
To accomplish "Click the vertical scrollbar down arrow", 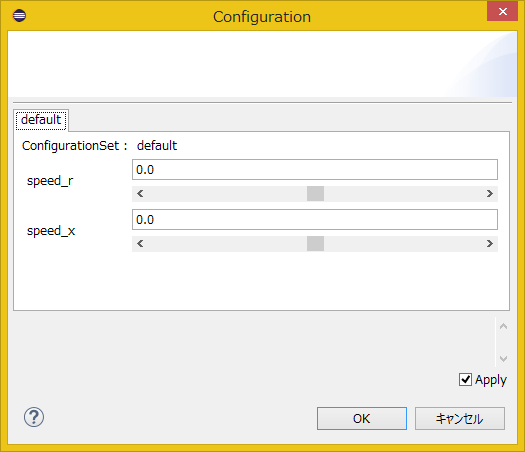I will [x=503, y=359].
